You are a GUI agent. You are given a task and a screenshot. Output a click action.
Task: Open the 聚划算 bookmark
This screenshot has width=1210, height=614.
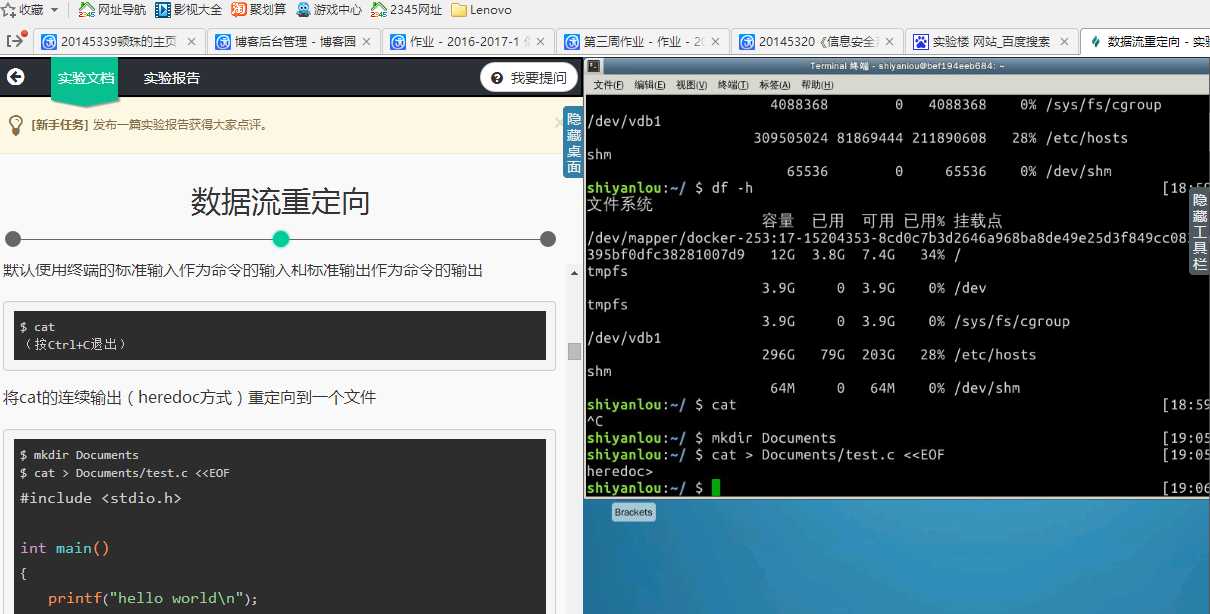click(258, 10)
